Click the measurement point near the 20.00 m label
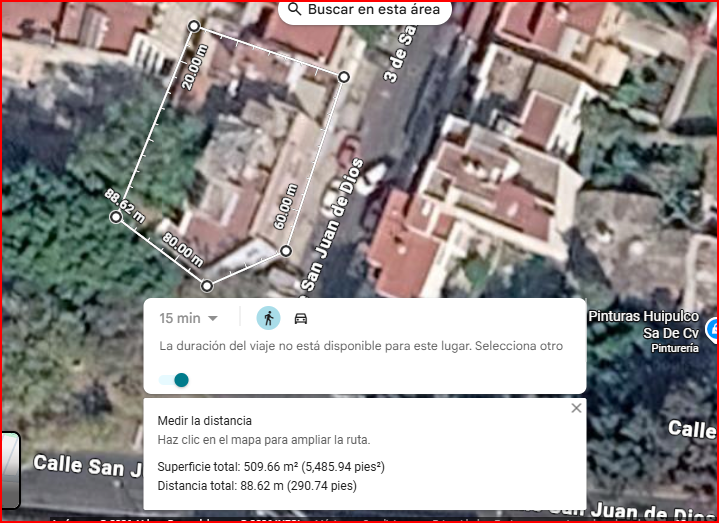This screenshot has height=523, width=719. [194, 26]
